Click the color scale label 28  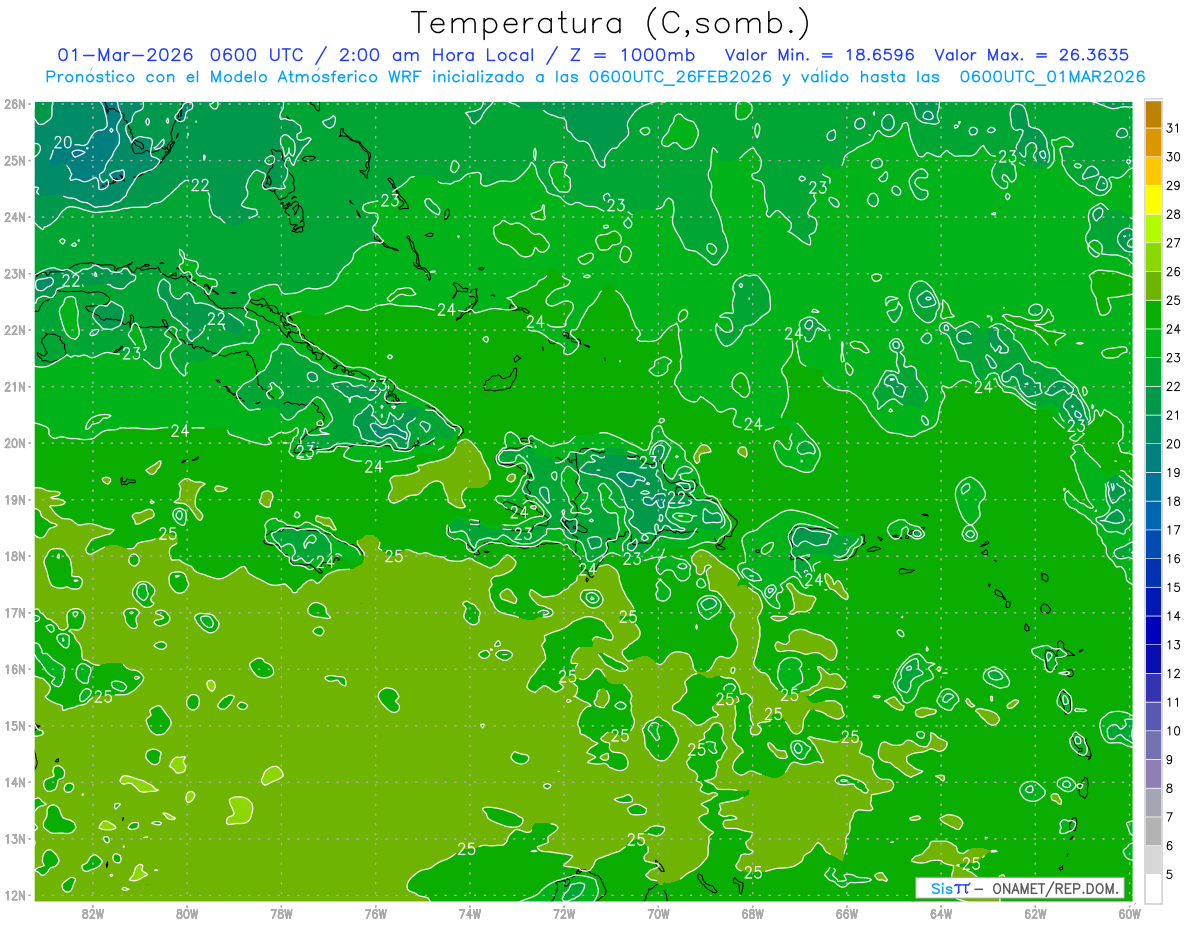(1173, 214)
